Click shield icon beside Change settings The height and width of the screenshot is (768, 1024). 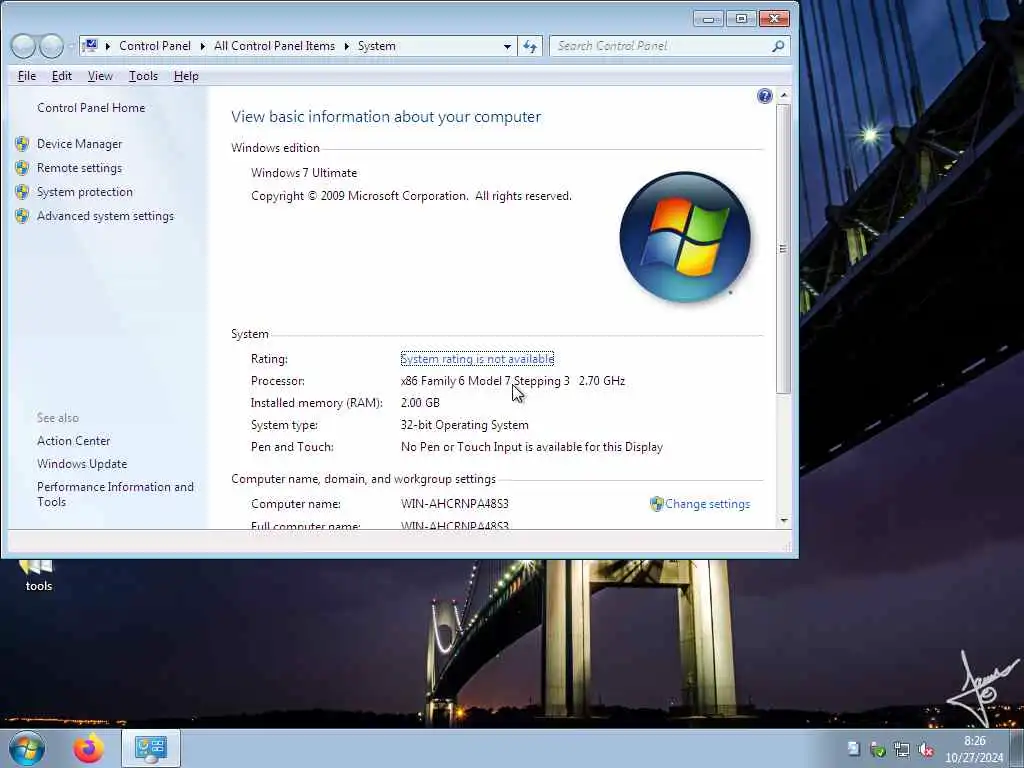[656, 504]
